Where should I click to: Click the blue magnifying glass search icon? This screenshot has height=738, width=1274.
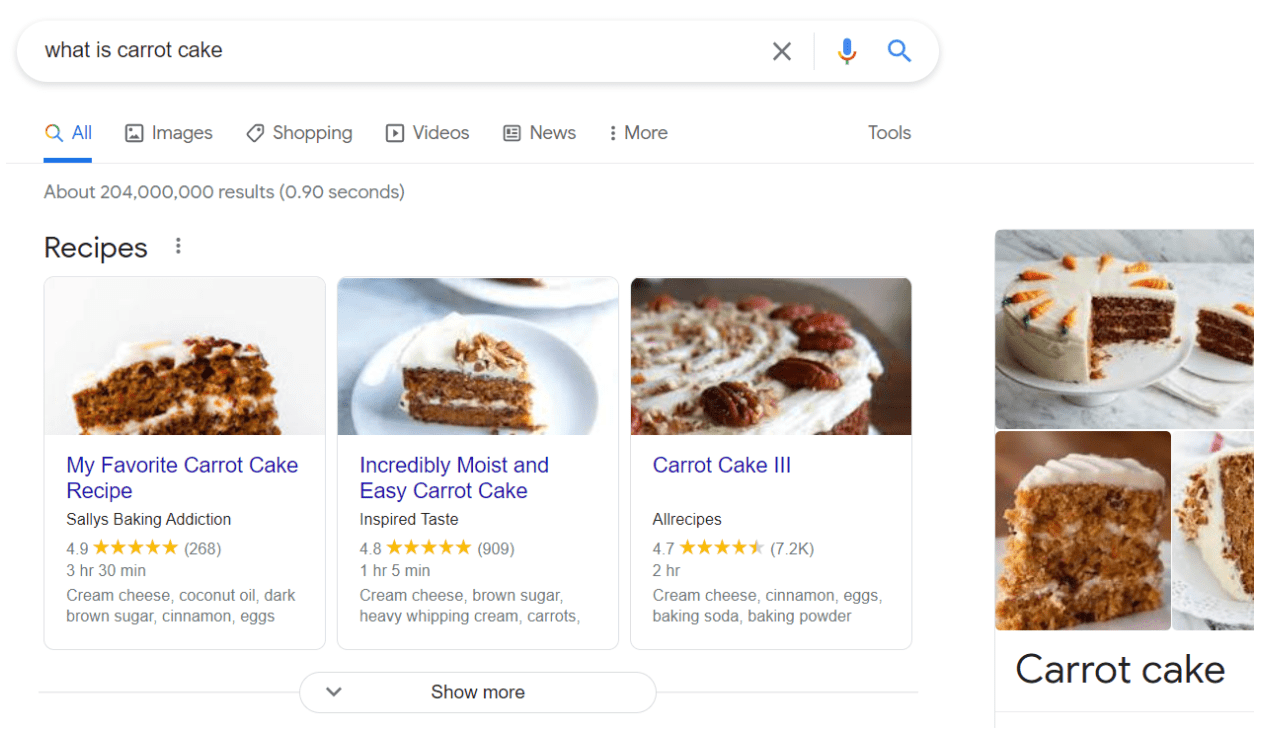(x=899, y=51)
